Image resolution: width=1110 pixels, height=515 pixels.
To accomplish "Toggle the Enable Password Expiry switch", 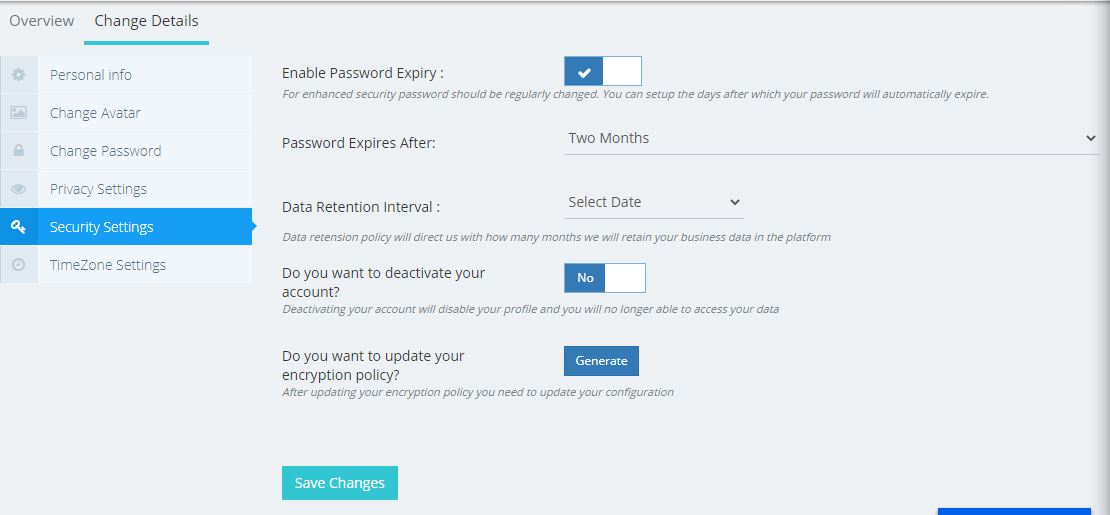I will [602, 71].
